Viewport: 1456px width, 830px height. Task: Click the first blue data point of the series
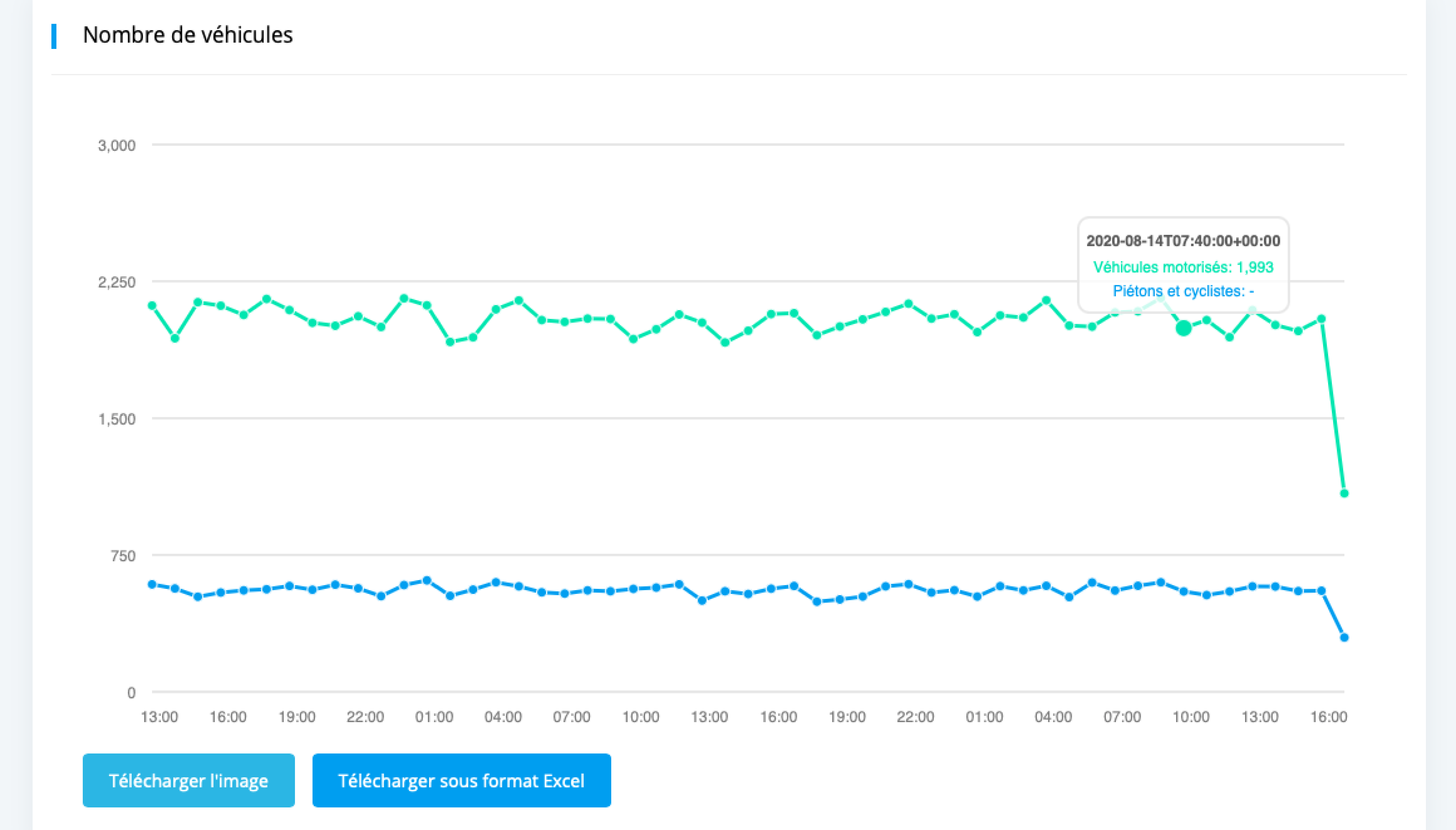152,584
